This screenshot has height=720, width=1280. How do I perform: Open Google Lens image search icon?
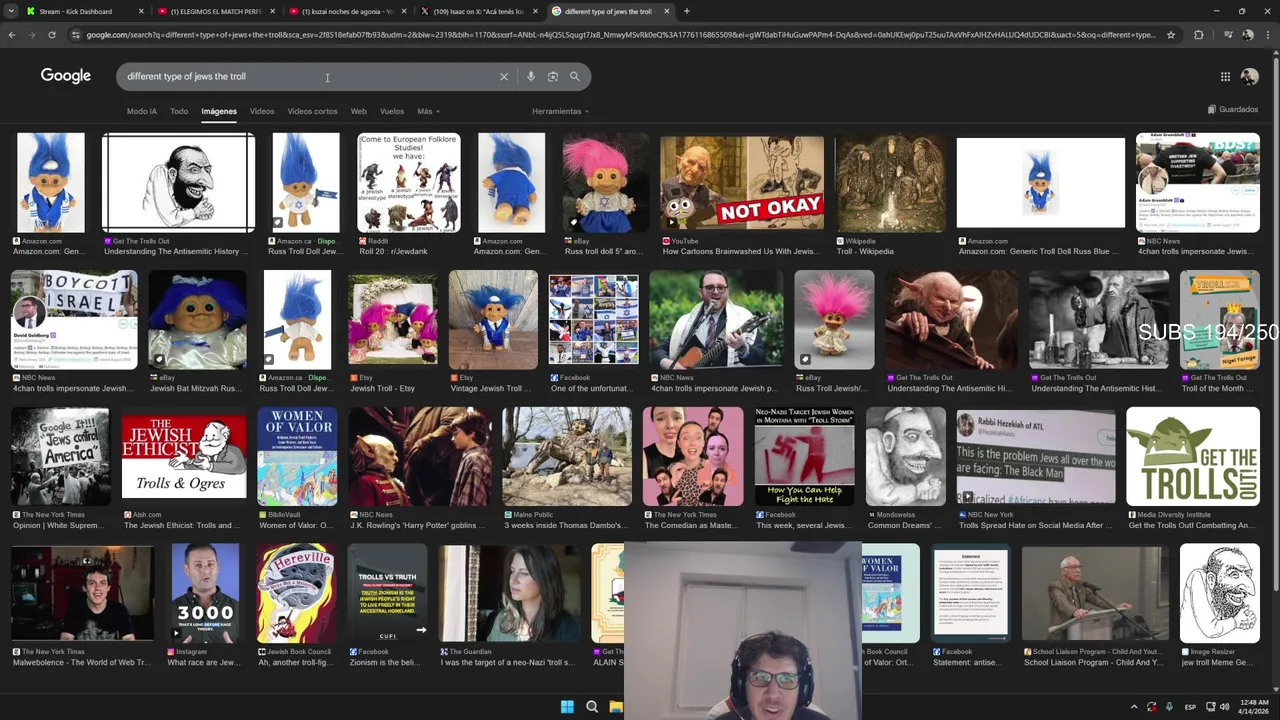(553, 77)
